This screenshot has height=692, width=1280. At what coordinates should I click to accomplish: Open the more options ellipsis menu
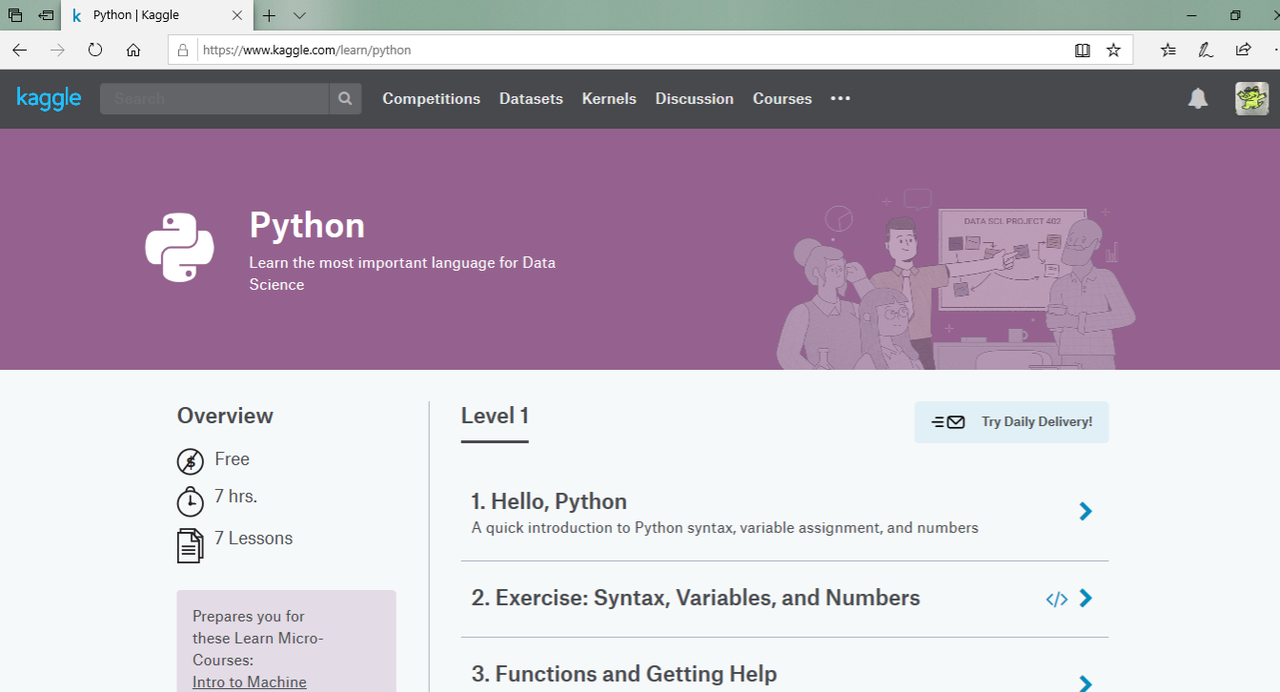coord(840,98)
